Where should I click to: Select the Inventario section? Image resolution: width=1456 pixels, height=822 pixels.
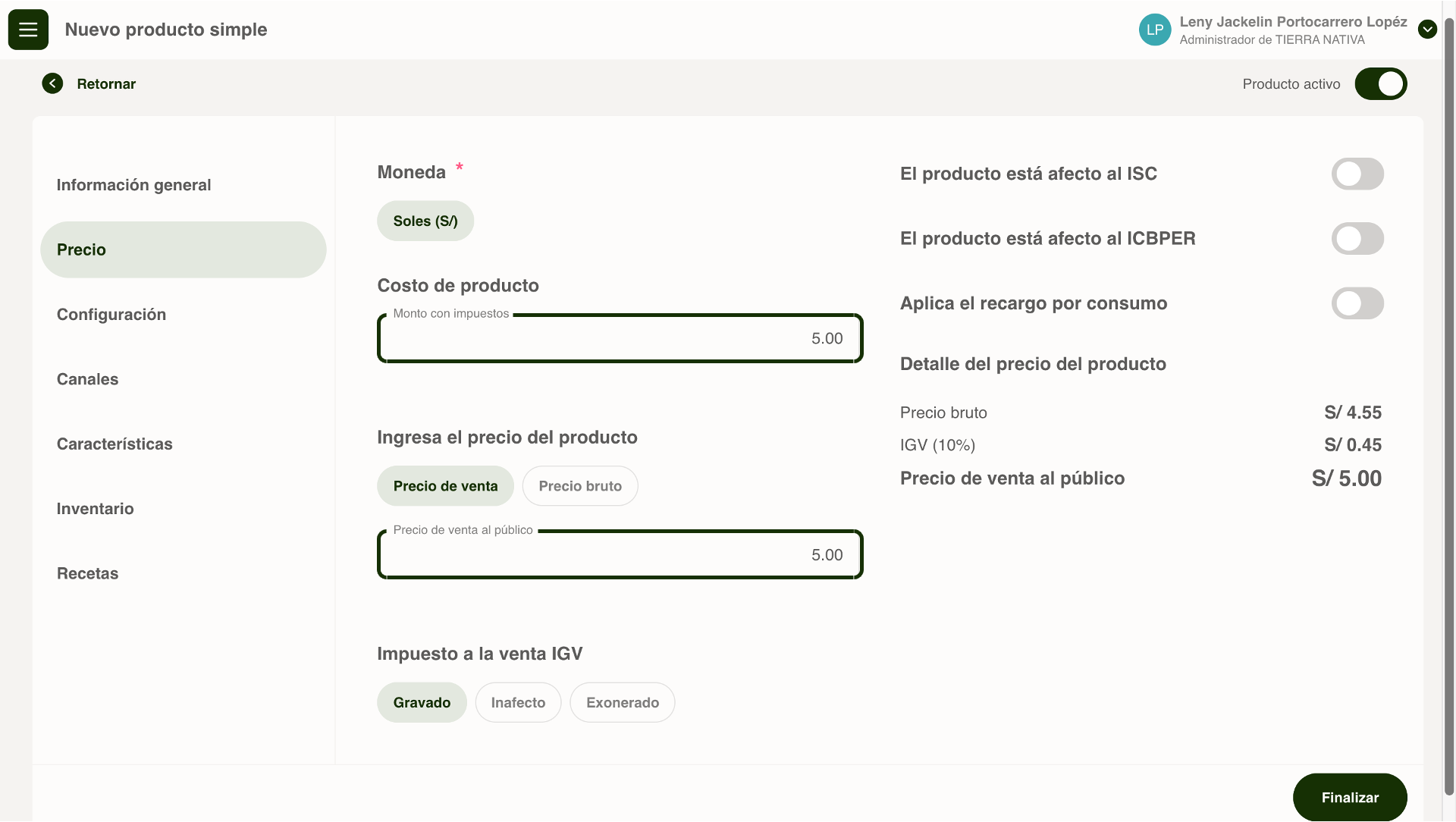click(x=95, y=509)
